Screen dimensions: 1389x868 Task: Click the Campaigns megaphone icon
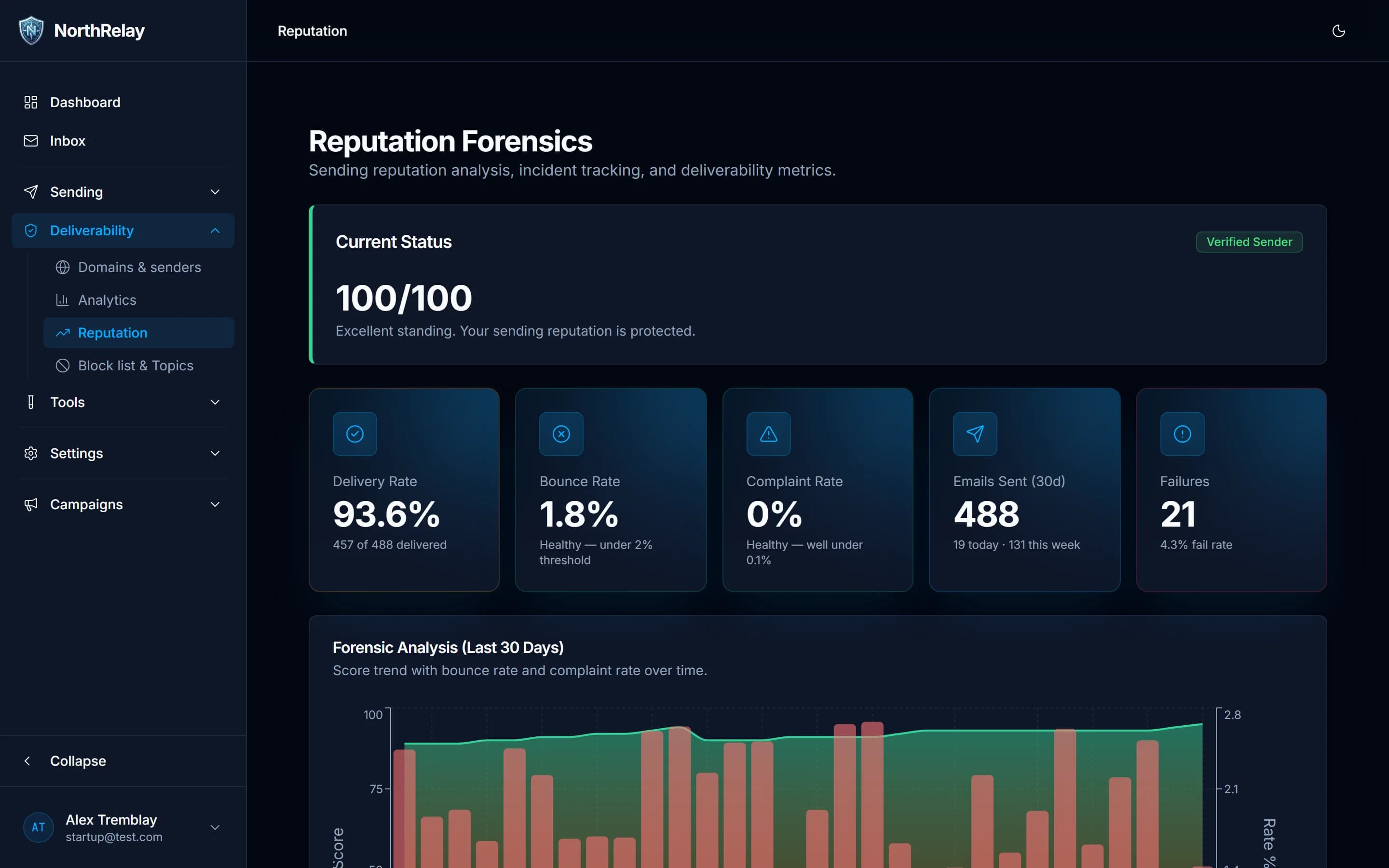[31, 504]
